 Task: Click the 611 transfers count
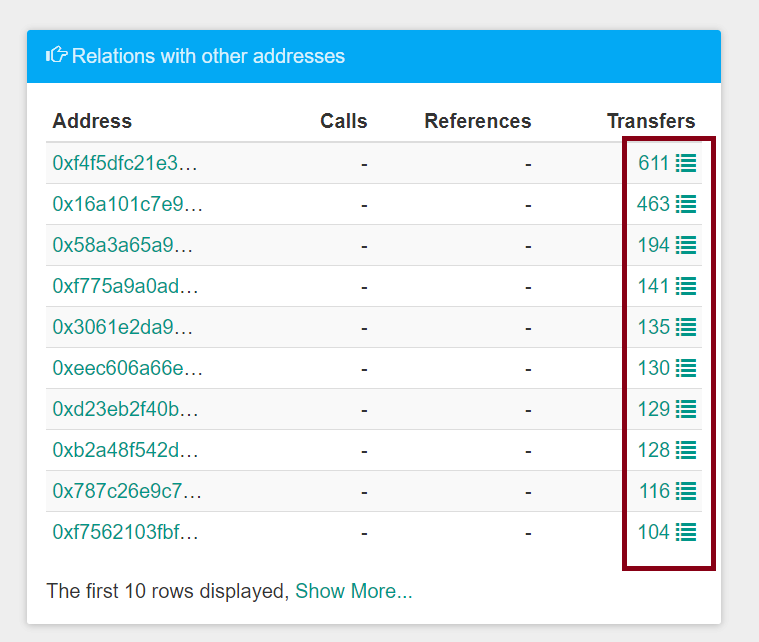(653, 163)
